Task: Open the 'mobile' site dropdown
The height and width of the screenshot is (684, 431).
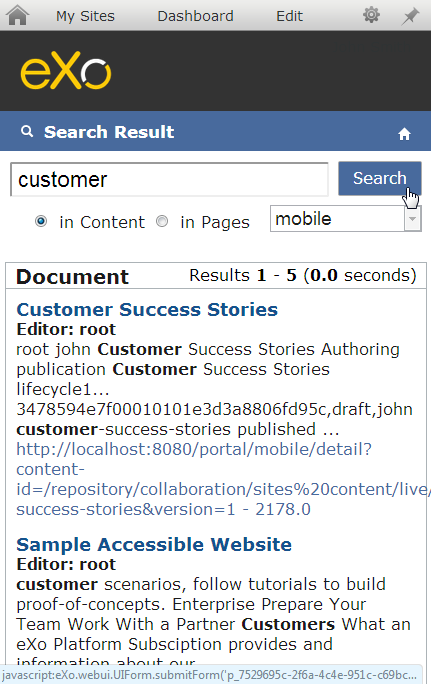Action: 345,219
